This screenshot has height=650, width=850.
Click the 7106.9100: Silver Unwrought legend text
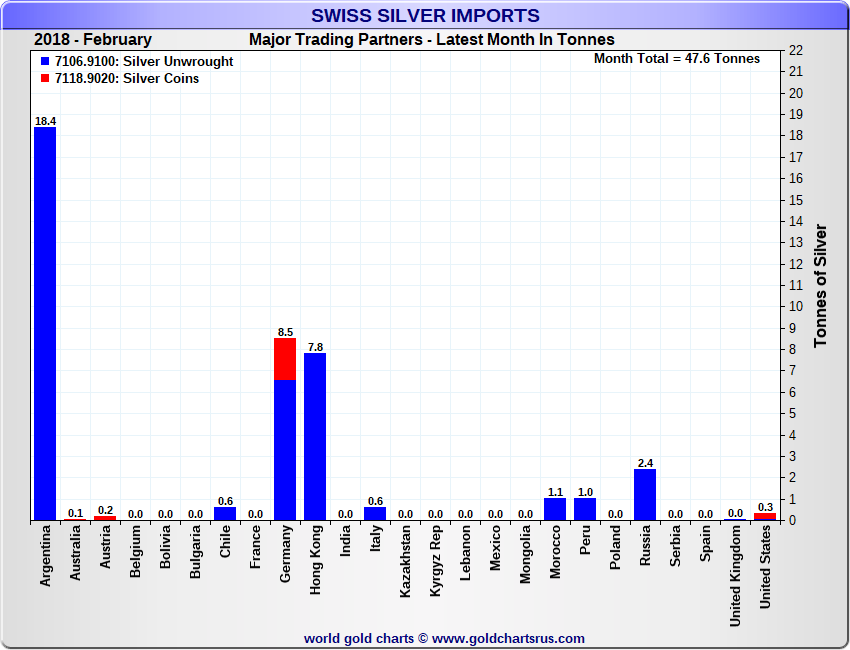point(144,62)
